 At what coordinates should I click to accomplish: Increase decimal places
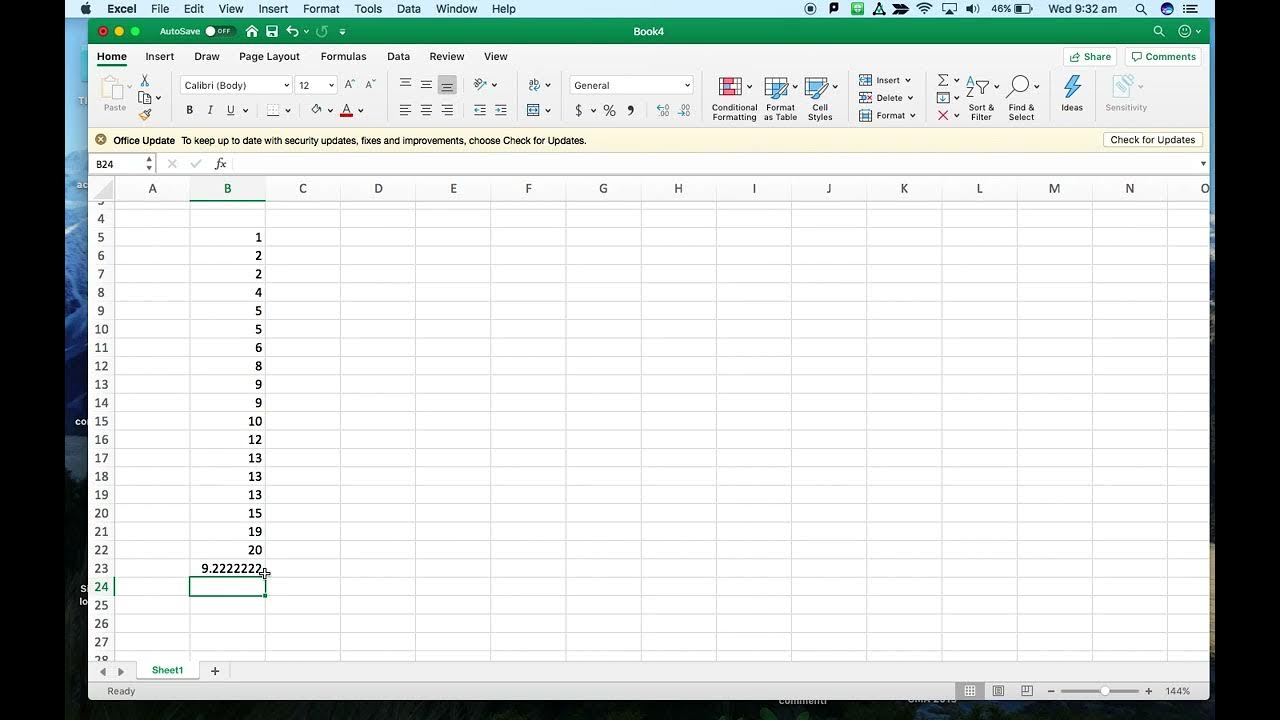click(x=663, y=110)
